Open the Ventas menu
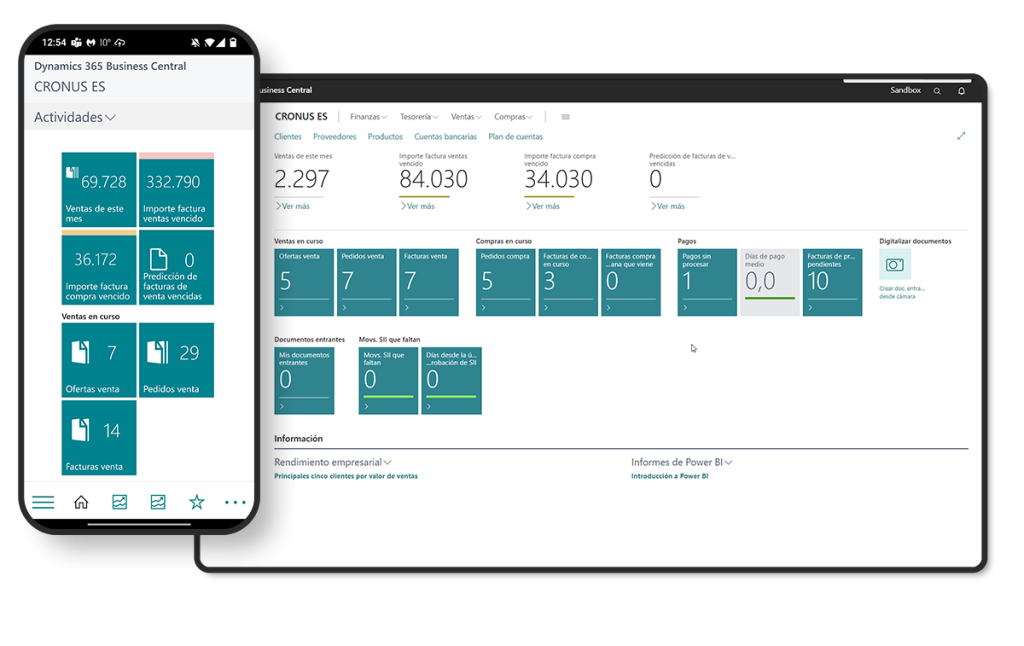Image resolution: width=1024 pixels, height=646 pixels. [x=466, y=117]
